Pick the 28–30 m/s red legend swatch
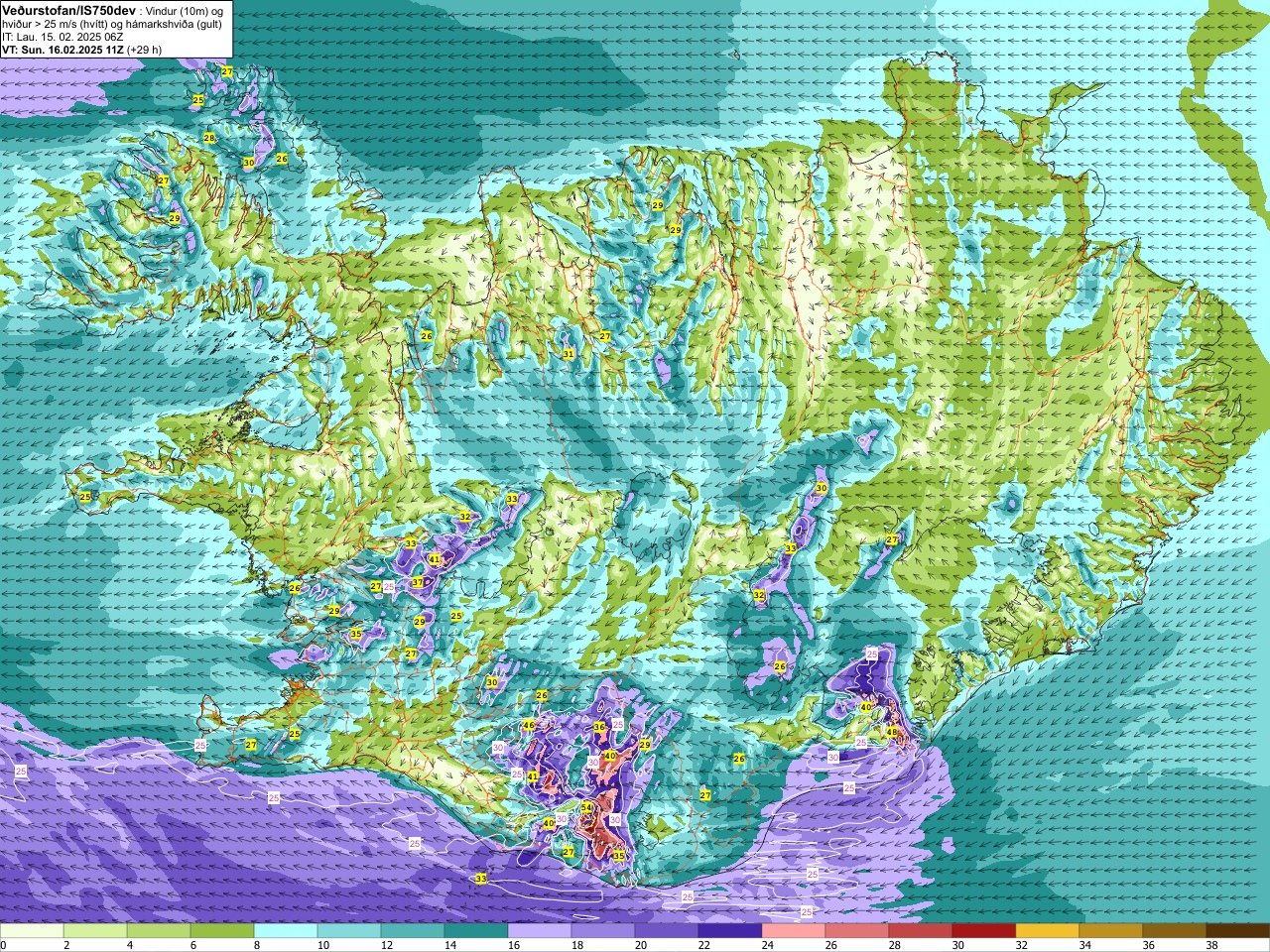The image size is (1270, 952). click(921, 931)
